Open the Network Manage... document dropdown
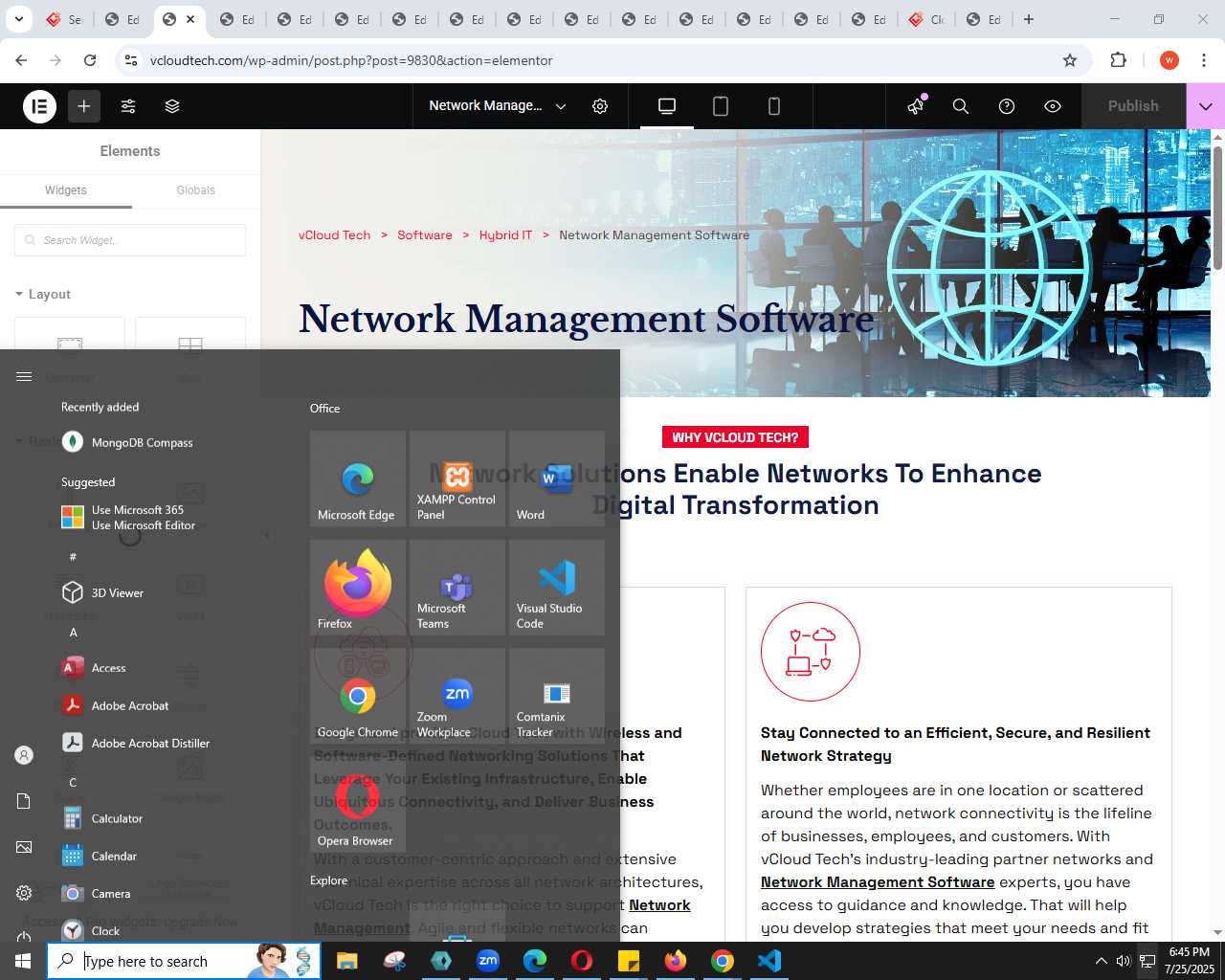The height and width of the screenshot is (980, 1225). (498, 106)
